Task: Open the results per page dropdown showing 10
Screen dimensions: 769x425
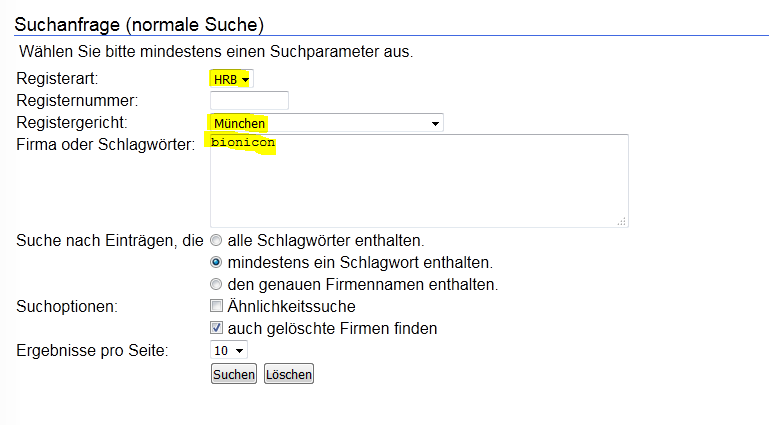Action: coord(228,351)
